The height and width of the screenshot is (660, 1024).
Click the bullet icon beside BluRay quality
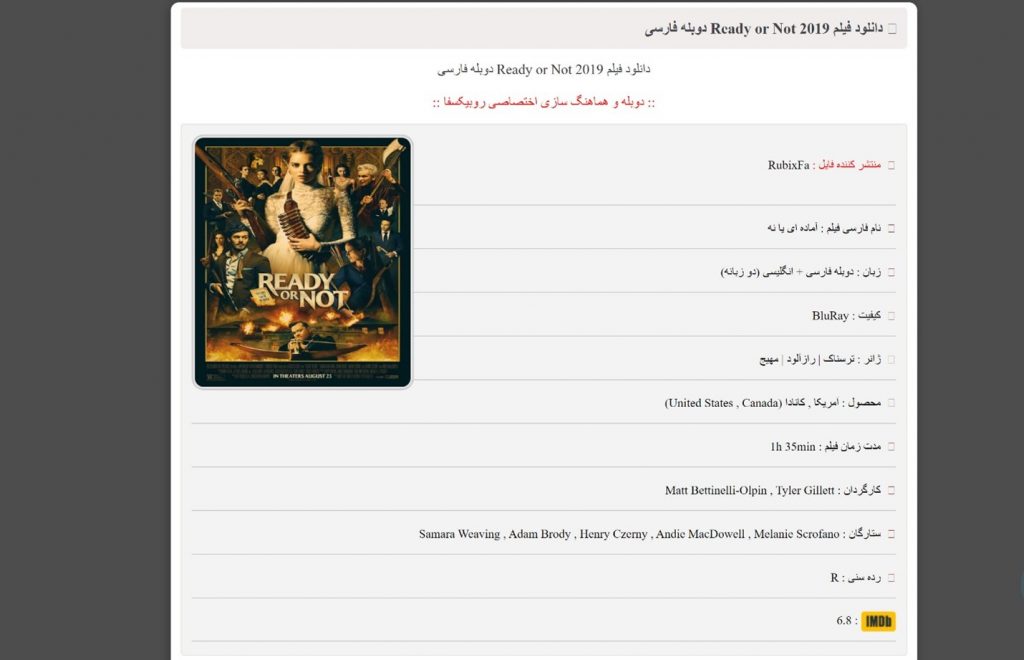click(891, 316)
